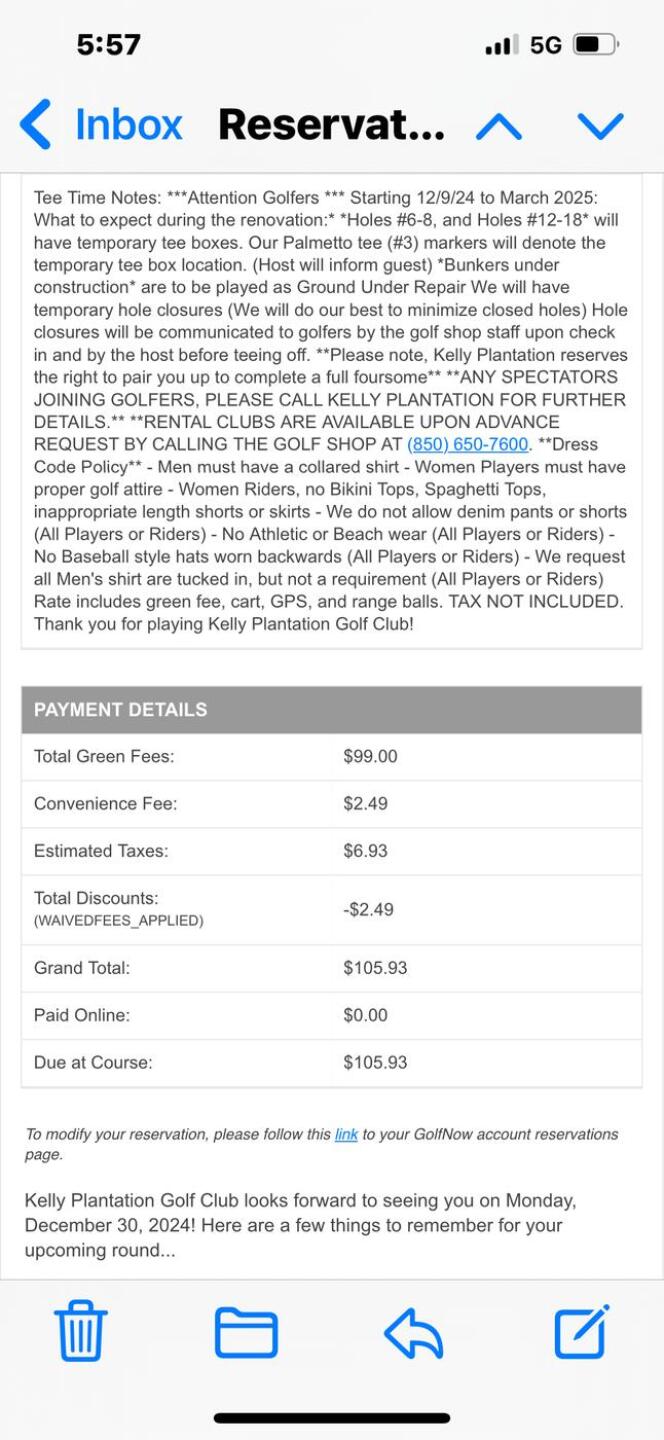Tap the Reservation email title
The image size is (664, 1440).
[331, 126]
